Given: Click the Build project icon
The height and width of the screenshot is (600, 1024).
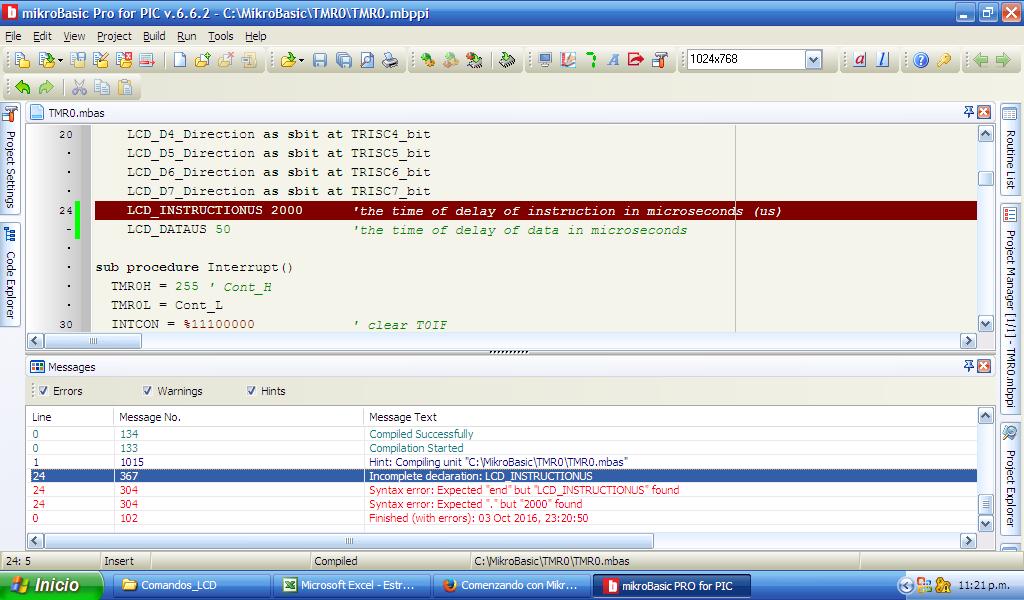Looking at the screenshot, I should click(428, 60).
